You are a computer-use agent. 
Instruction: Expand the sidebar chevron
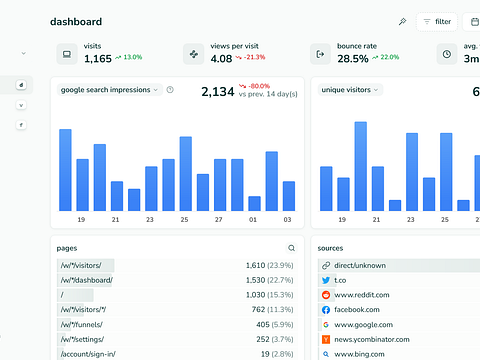[x=23, y=53]
